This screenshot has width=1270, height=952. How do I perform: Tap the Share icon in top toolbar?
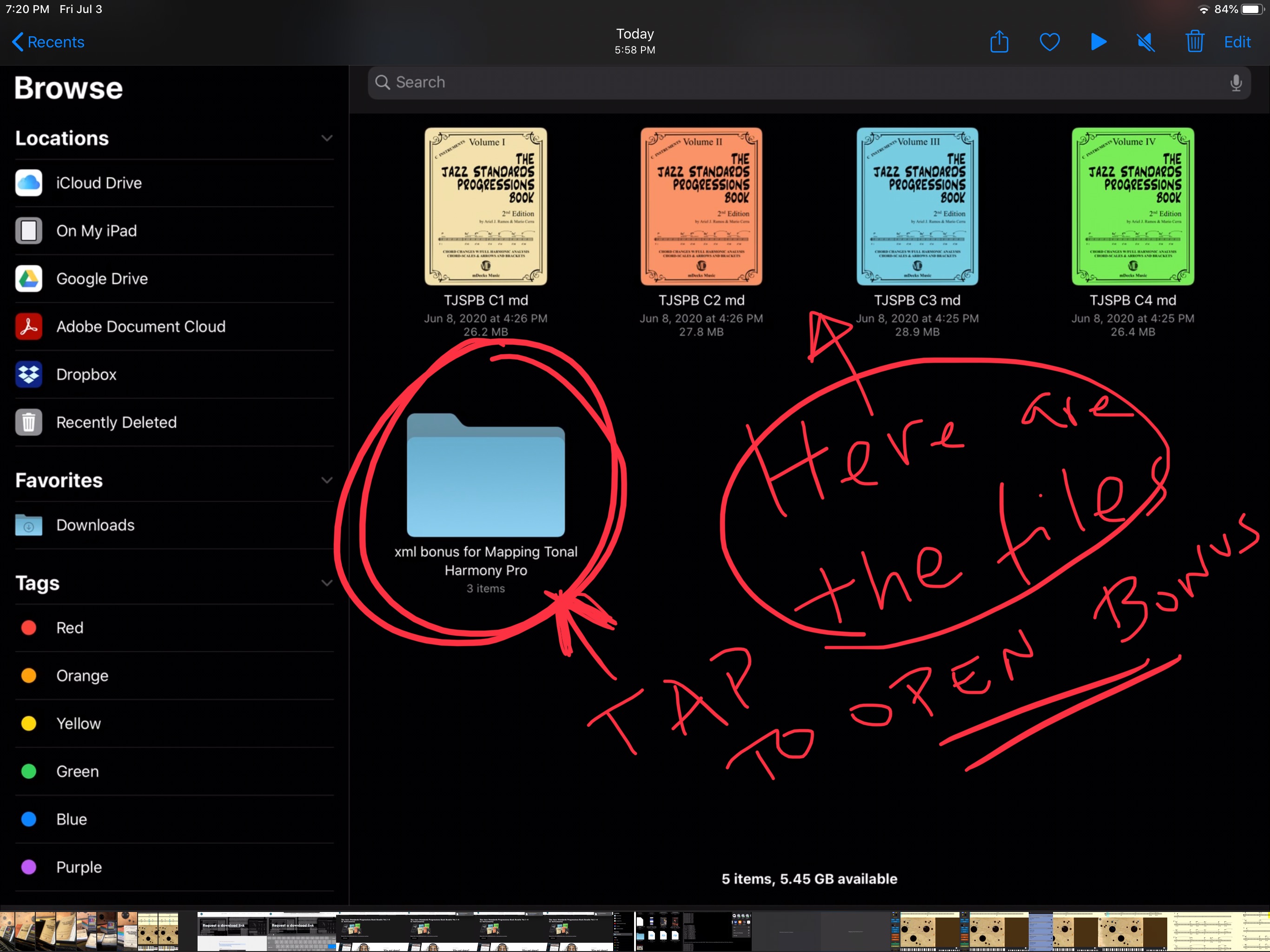tap(999, 42)
